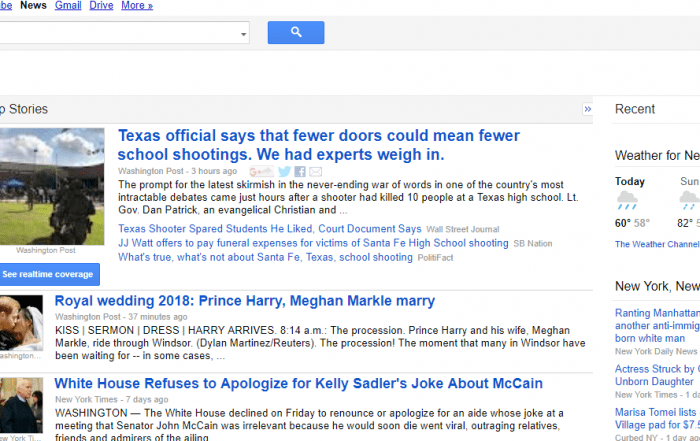Email the Texas story via envelope icon

pos(316,172)
